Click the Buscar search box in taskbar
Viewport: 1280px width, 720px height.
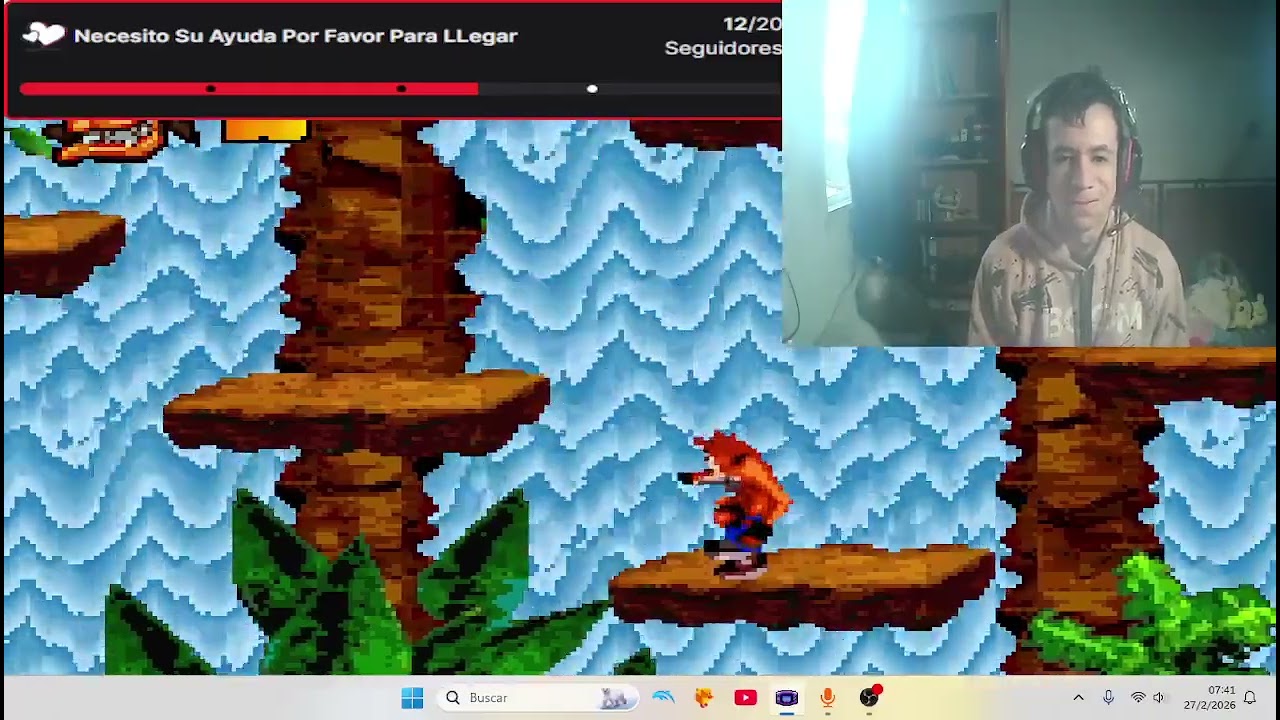pyautogui.click(x=538, y=698)
